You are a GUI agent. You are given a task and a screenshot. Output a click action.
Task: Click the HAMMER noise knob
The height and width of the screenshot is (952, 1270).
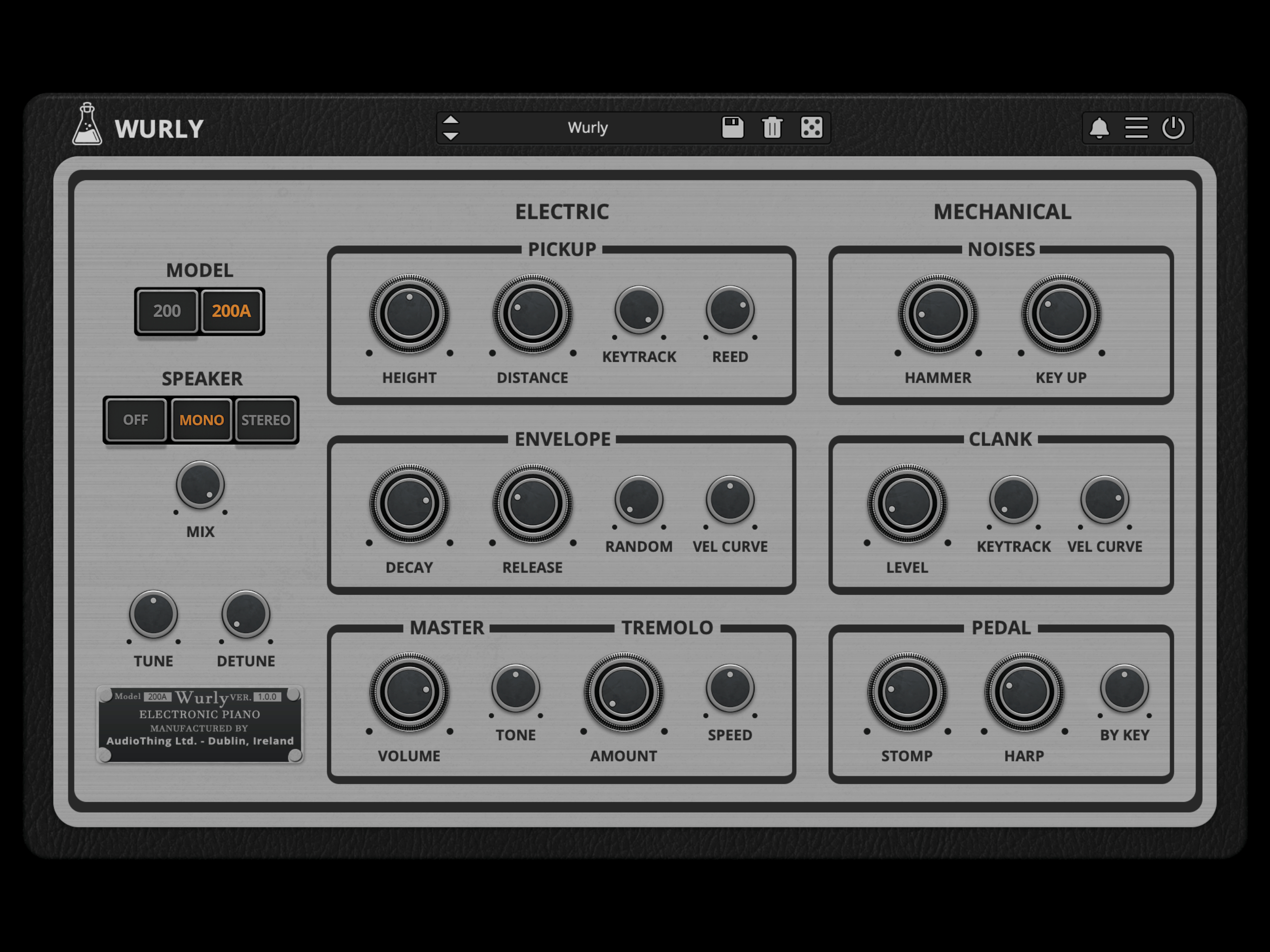coord(938,314)
